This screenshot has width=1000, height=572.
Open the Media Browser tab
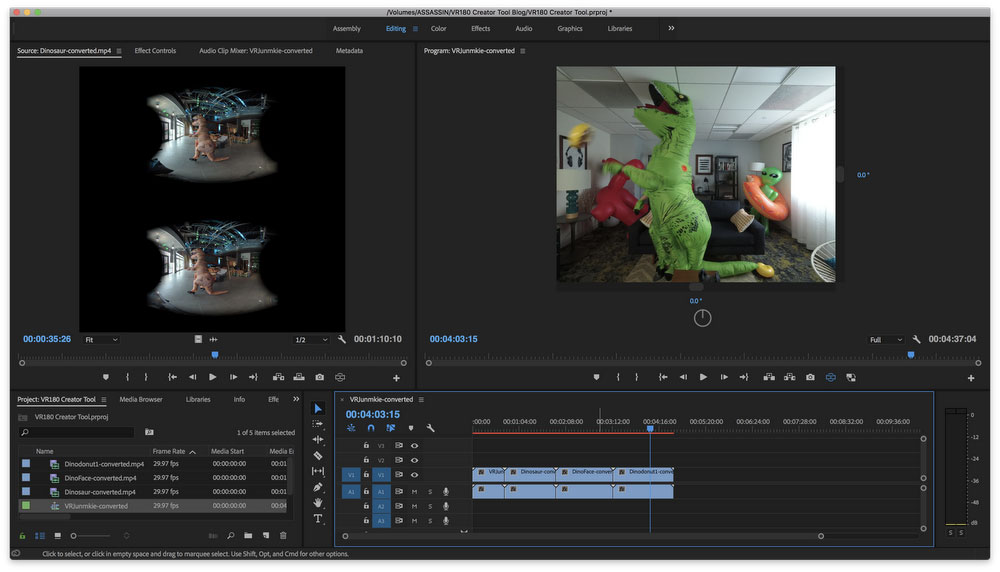pos(143,399)
